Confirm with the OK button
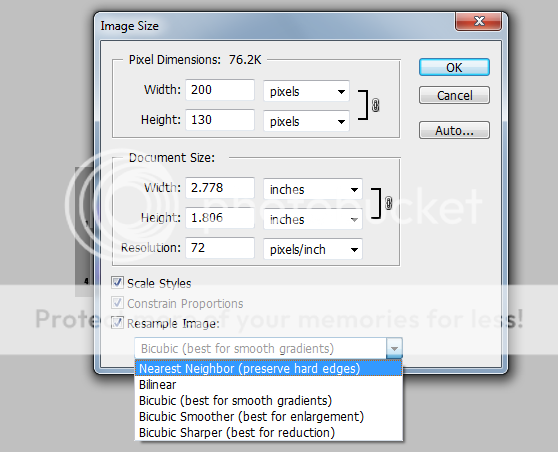The image size is (558, 452). 454,67
